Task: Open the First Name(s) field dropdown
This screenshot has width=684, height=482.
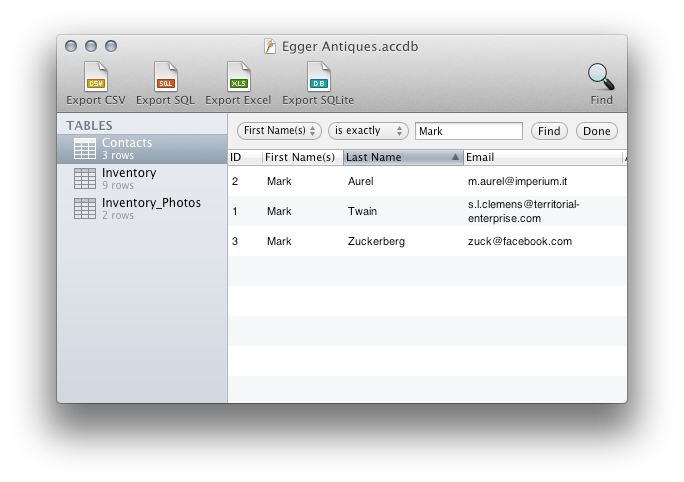Action: pyautogui.click(x=279, y=131)
